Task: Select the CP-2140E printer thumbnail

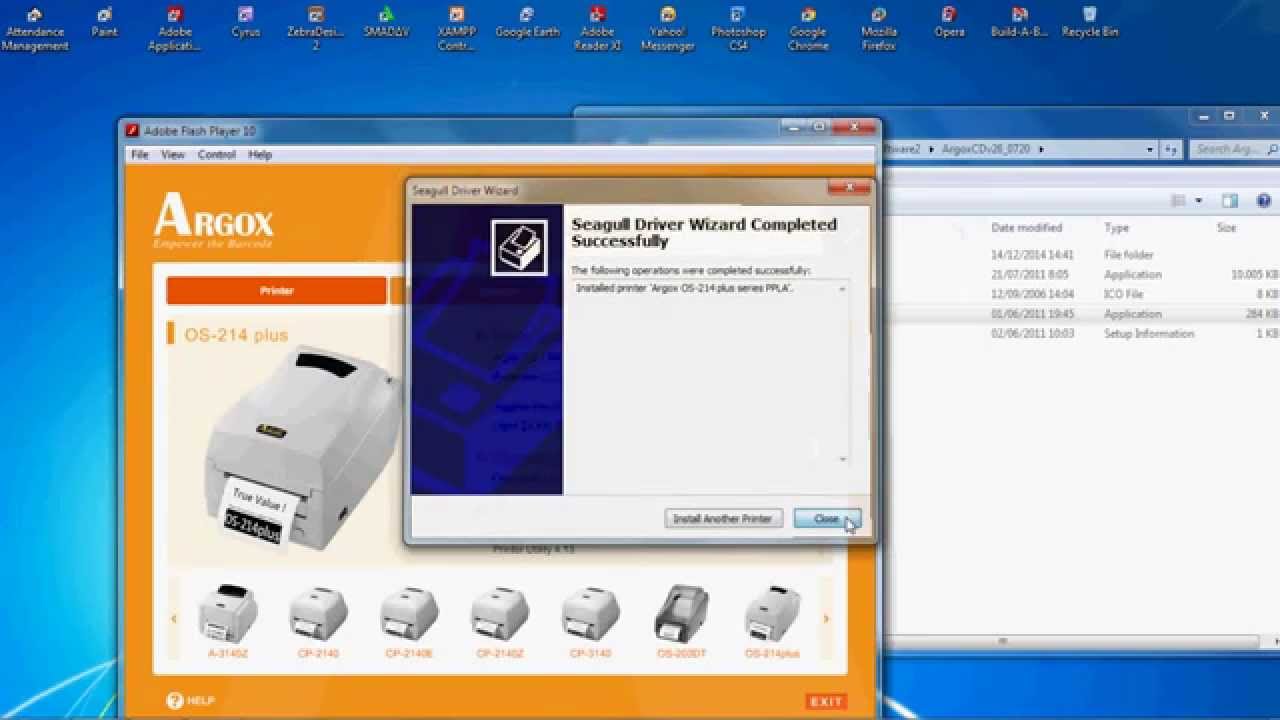Action: 409,622
